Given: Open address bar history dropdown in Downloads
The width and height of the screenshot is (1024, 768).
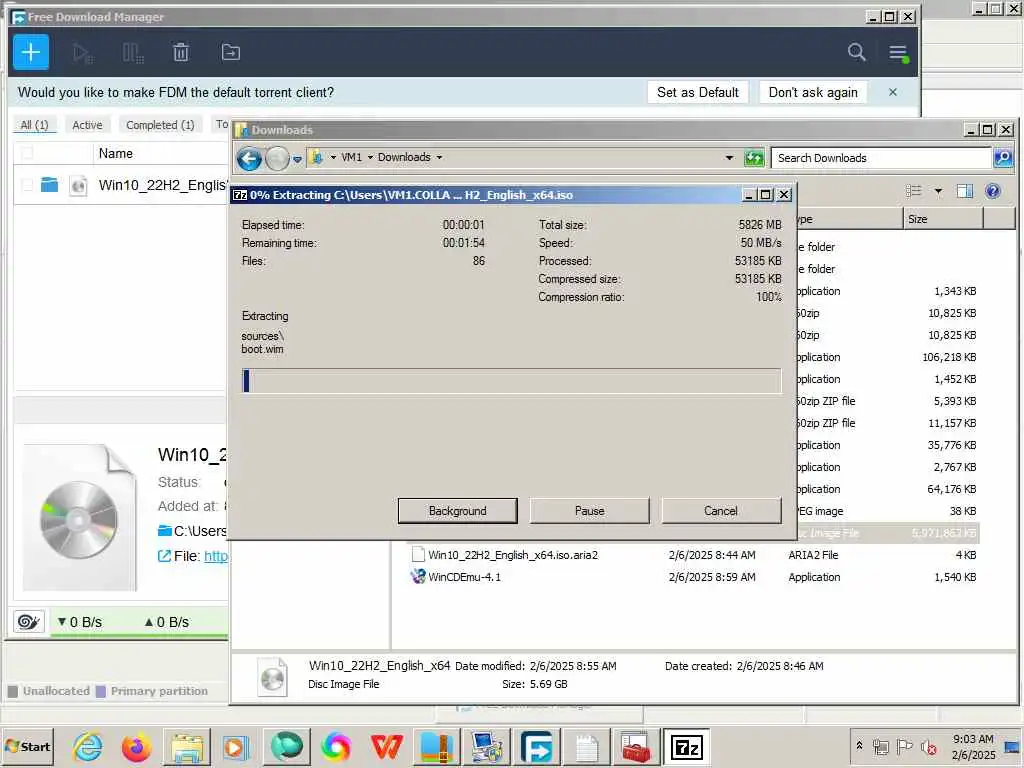Looking at the screenshot, I should pos(729,157).
